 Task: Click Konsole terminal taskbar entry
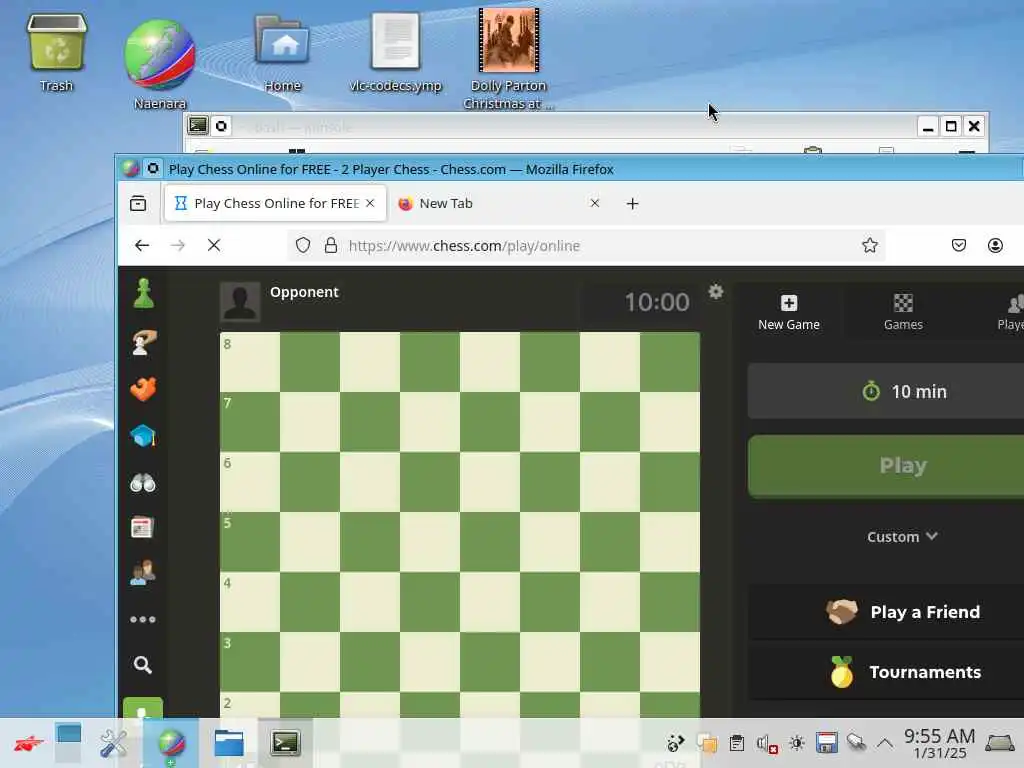click(285, 743)
